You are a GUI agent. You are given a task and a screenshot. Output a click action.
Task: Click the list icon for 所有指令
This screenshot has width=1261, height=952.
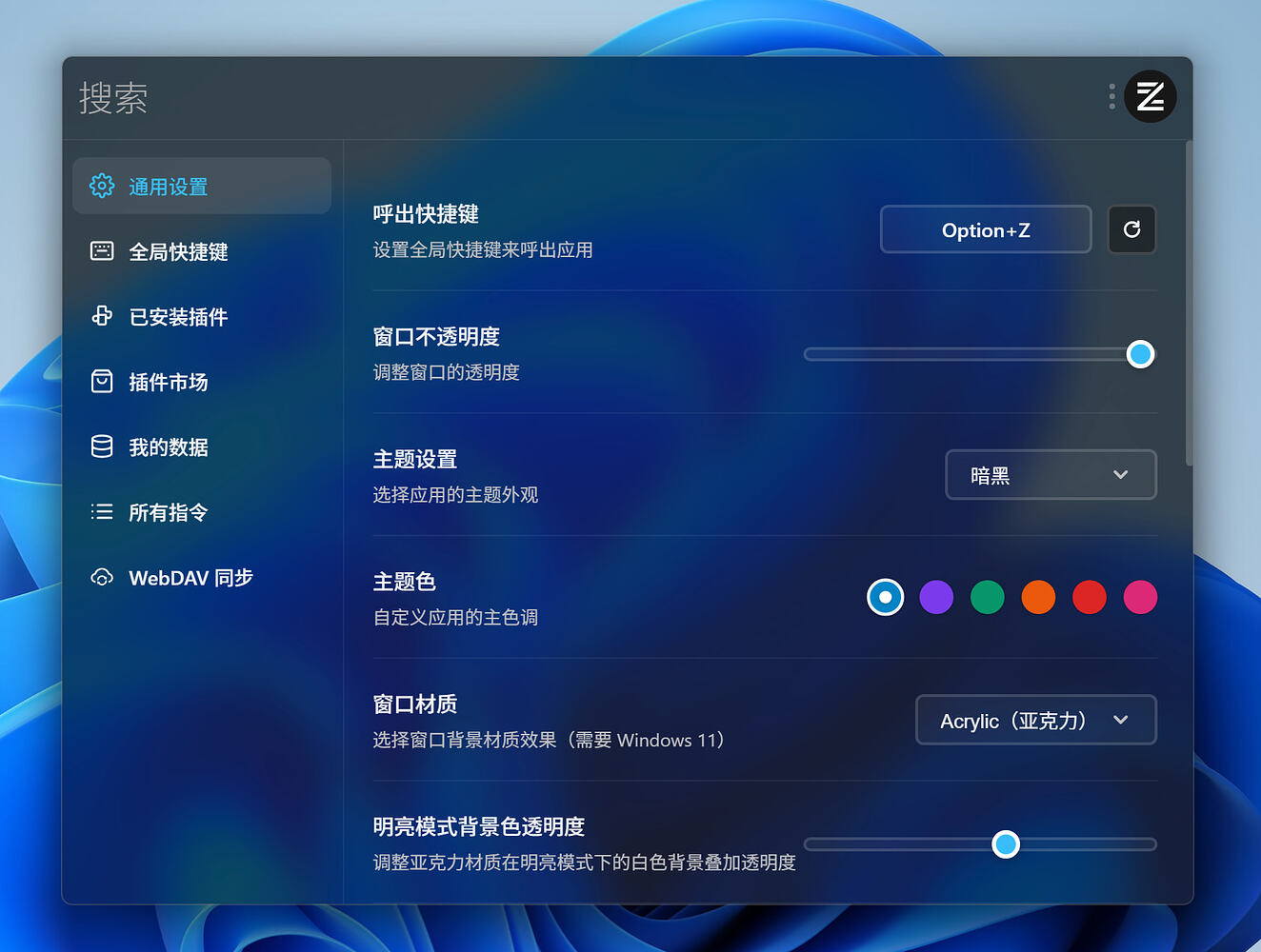click(x=102, y=512)
